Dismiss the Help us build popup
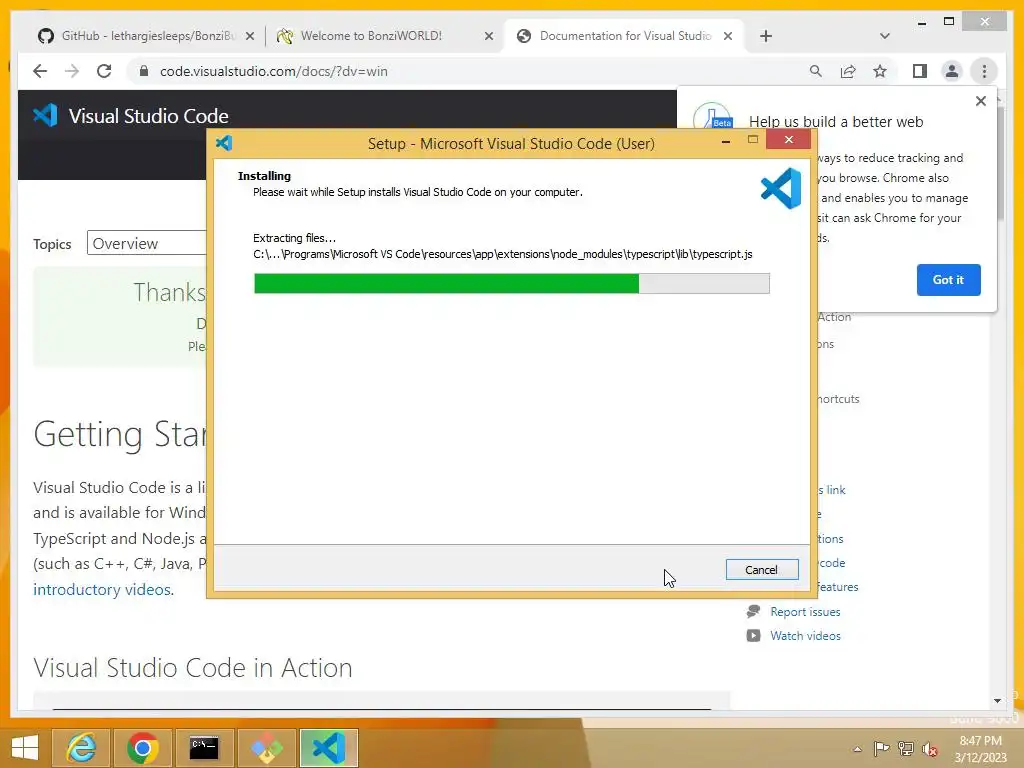The width and height of the screenshot is (1024, 768). click(980, 101)
